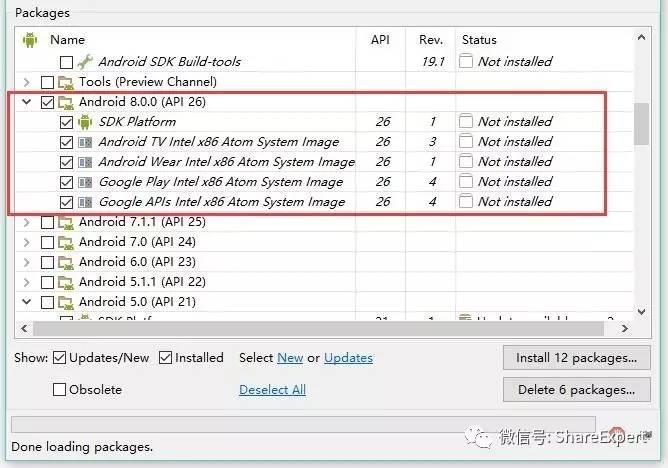Click the horizontal scrollbar thumb below package list
668x468 pixels.
[x=318, y=329]
